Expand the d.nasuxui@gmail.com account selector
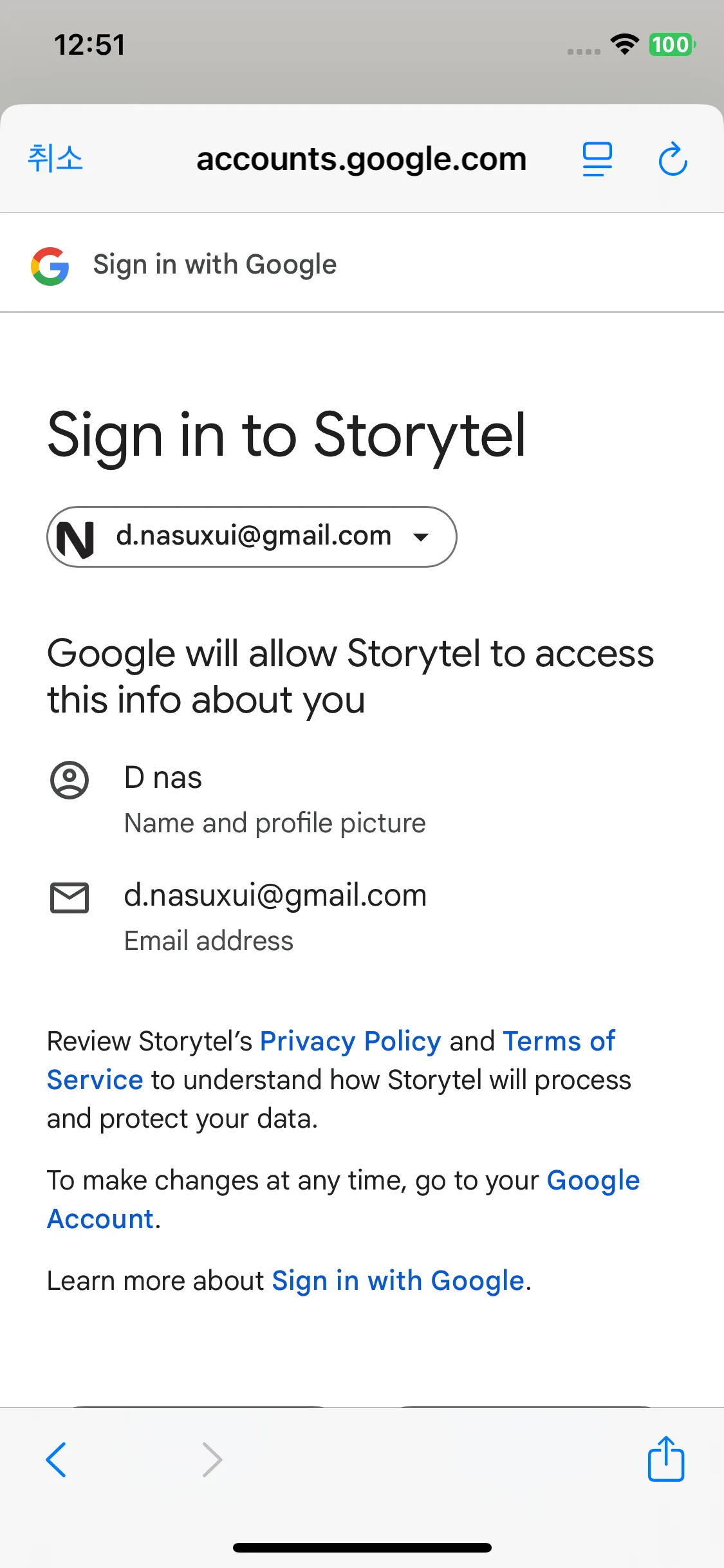Viewport: 724px width, 1568px height. pos(253,536)
